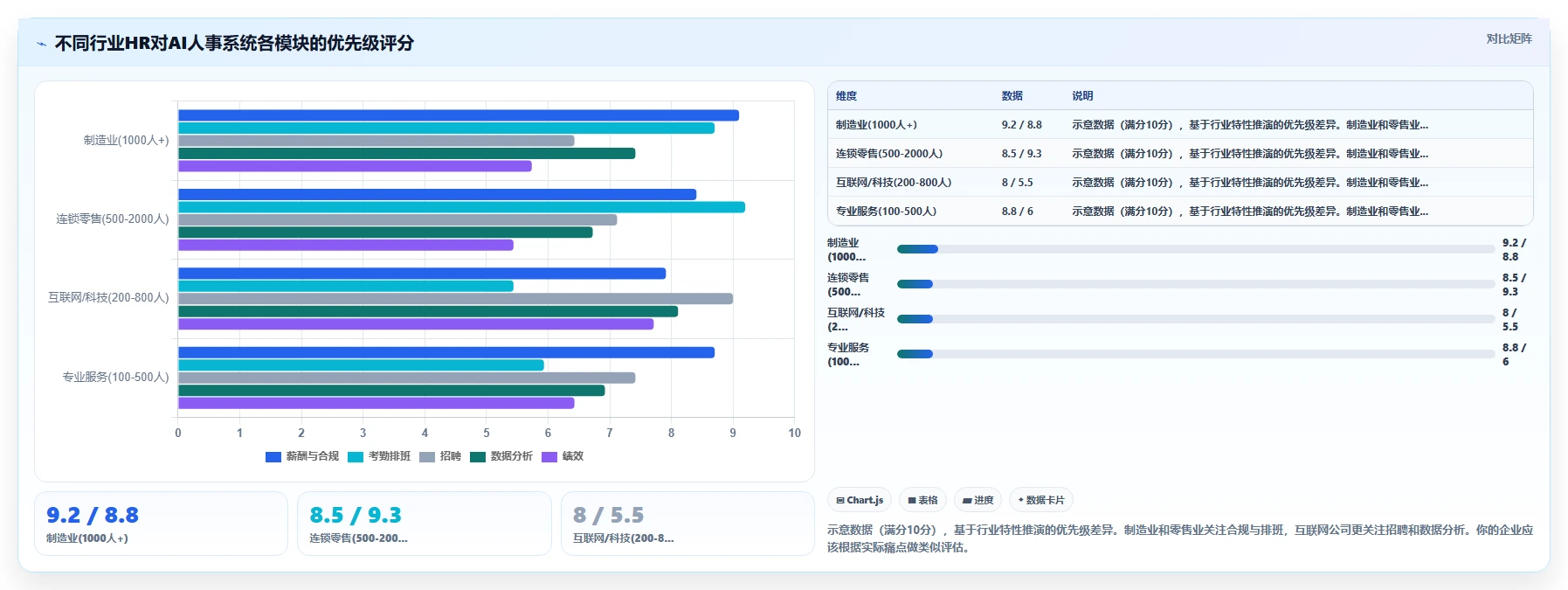This screenshot has height=590, width=1568.
Task: Open the 9.2 / 8.8 制造业 stat card
Action: (161, 524)
